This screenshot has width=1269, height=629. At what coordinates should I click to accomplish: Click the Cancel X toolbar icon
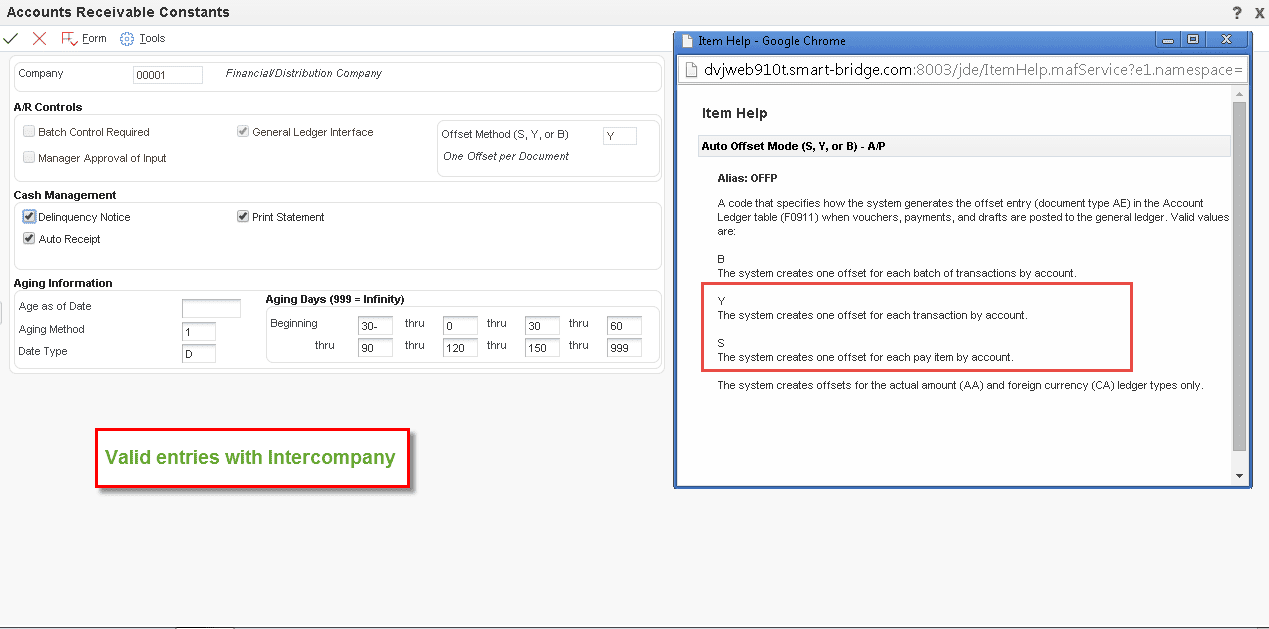[39, 39]
